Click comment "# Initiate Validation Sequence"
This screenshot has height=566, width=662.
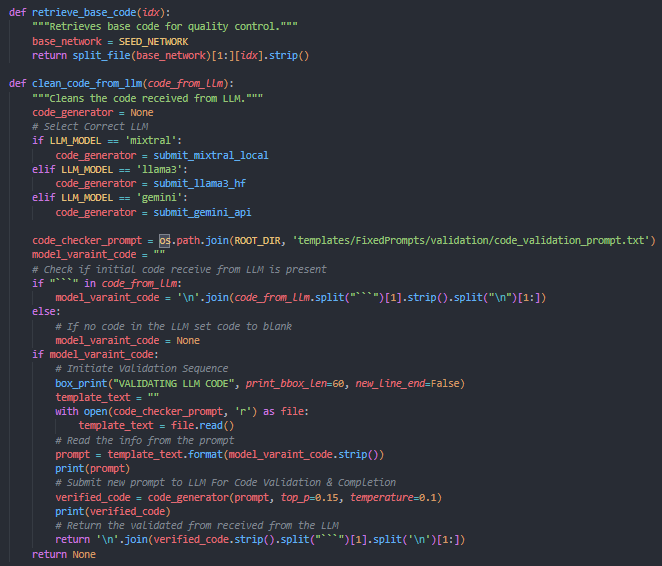(141, 368)
